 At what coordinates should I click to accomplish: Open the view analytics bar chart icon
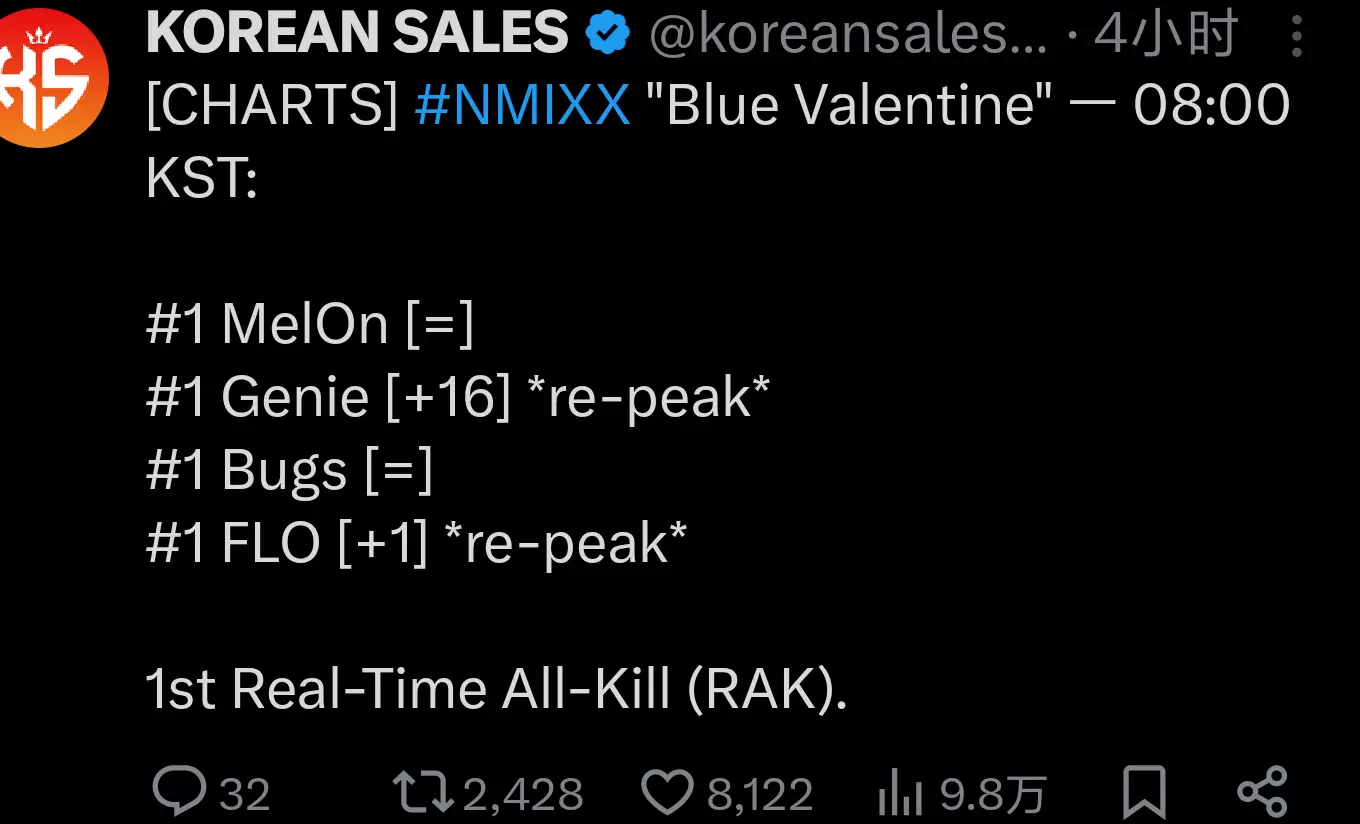click(899, 795)
